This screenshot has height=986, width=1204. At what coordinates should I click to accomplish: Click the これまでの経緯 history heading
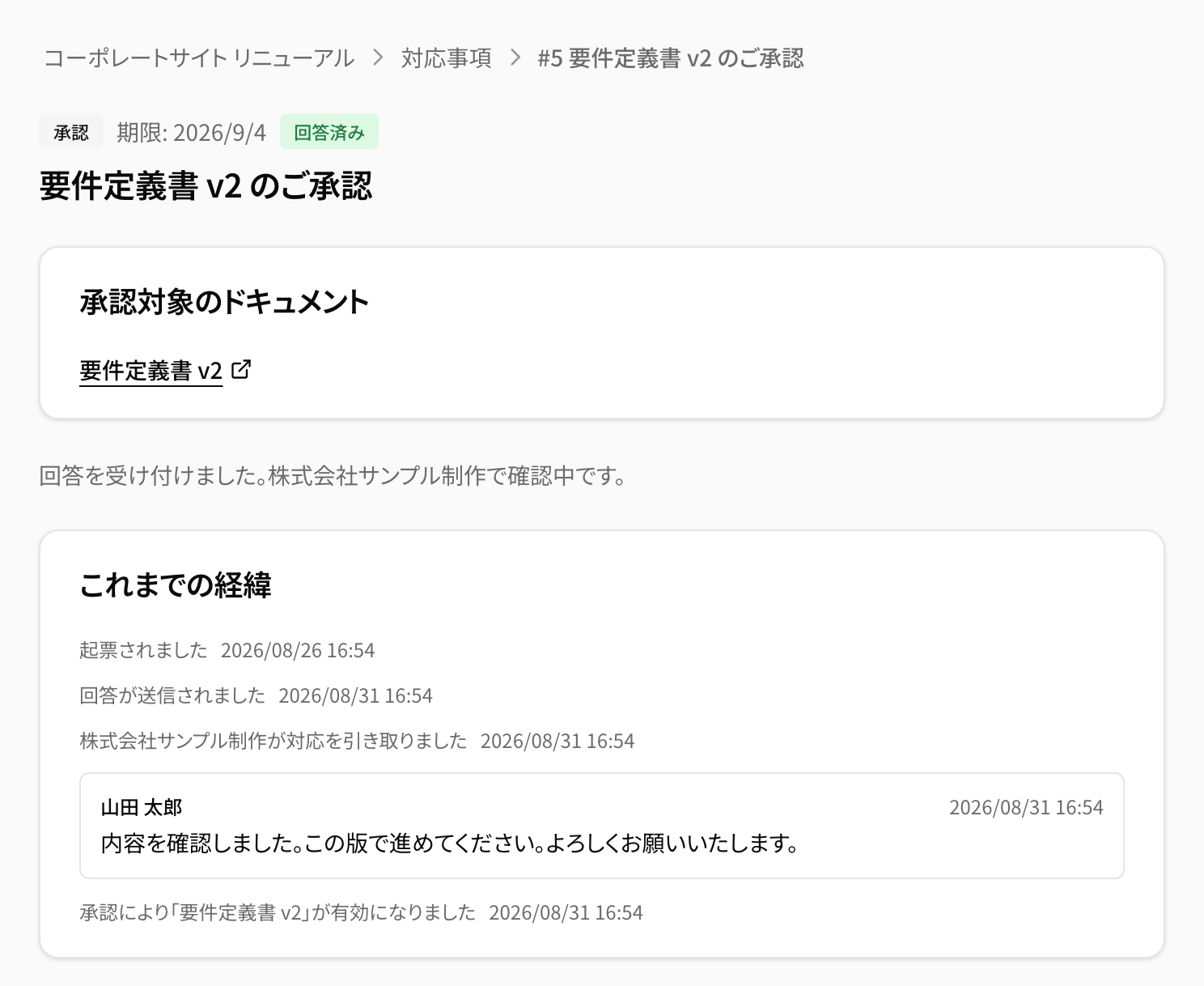(x=175, y=584)
